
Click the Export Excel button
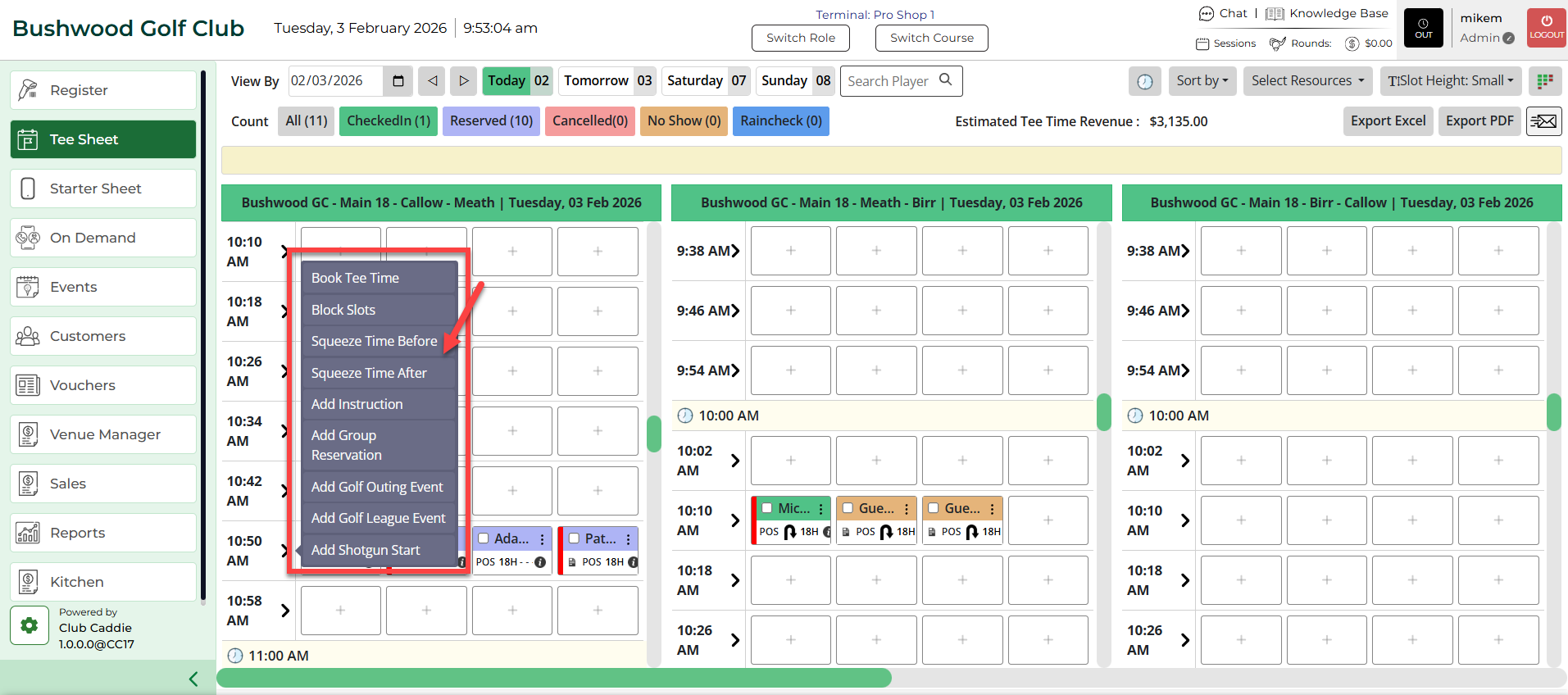click(1388, 121)
